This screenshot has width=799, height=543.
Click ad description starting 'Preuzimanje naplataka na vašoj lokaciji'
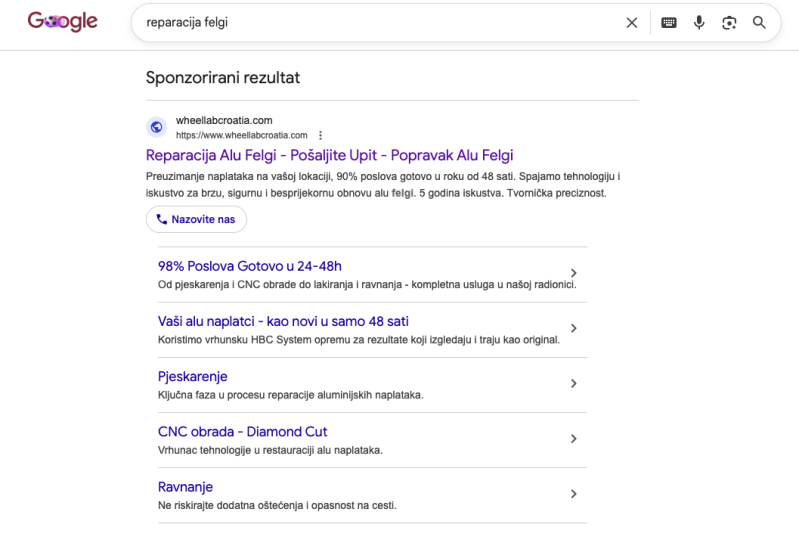point(383,185)
